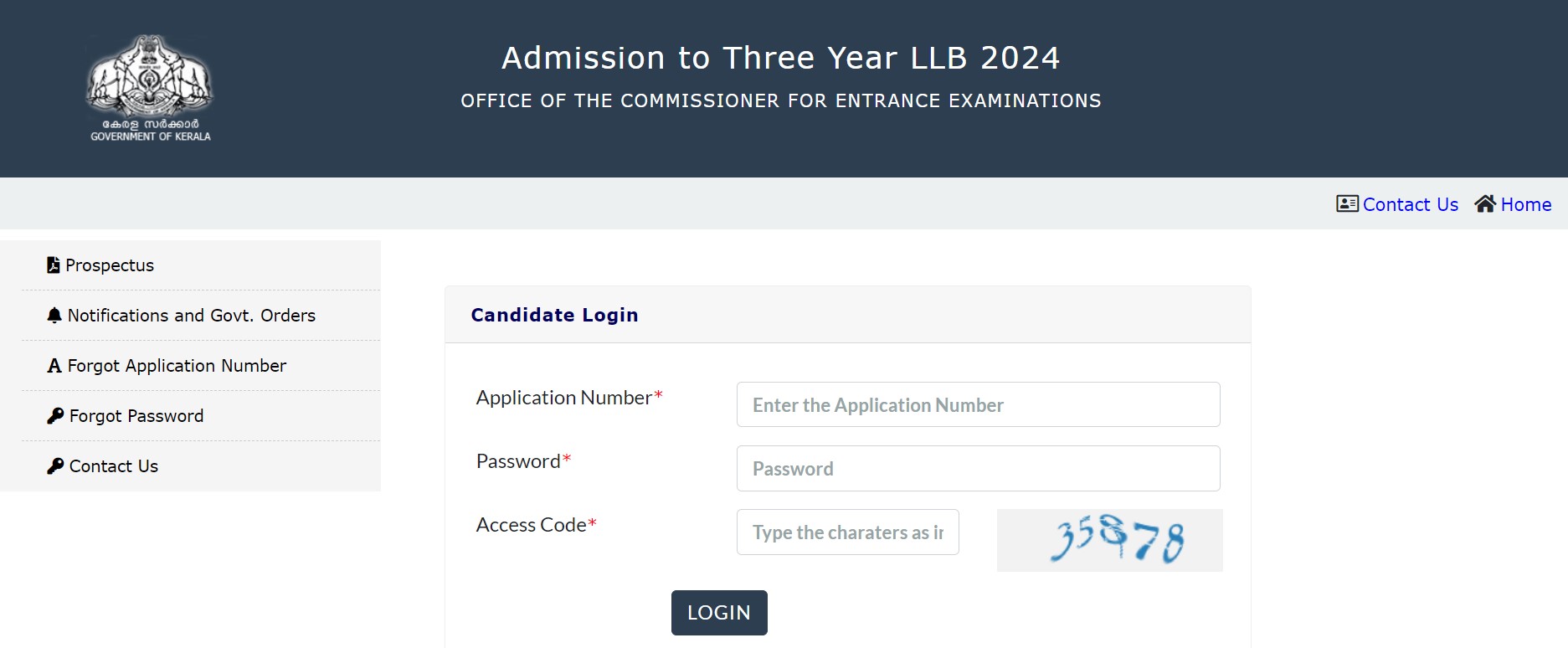
Task: Select Forgot Password in sidebar
Action: (136, 416)
